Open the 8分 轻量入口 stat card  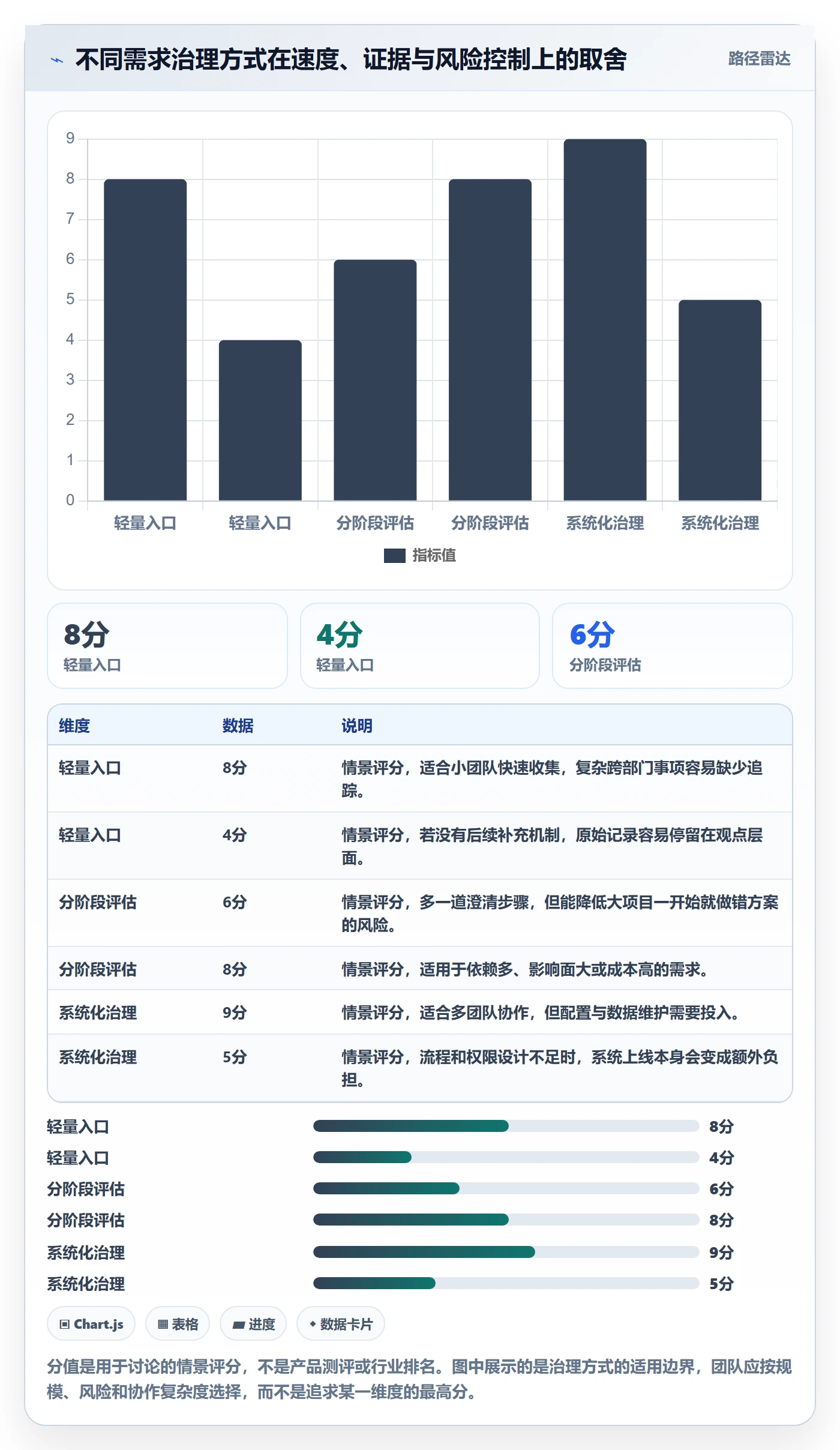coord(167,646)
